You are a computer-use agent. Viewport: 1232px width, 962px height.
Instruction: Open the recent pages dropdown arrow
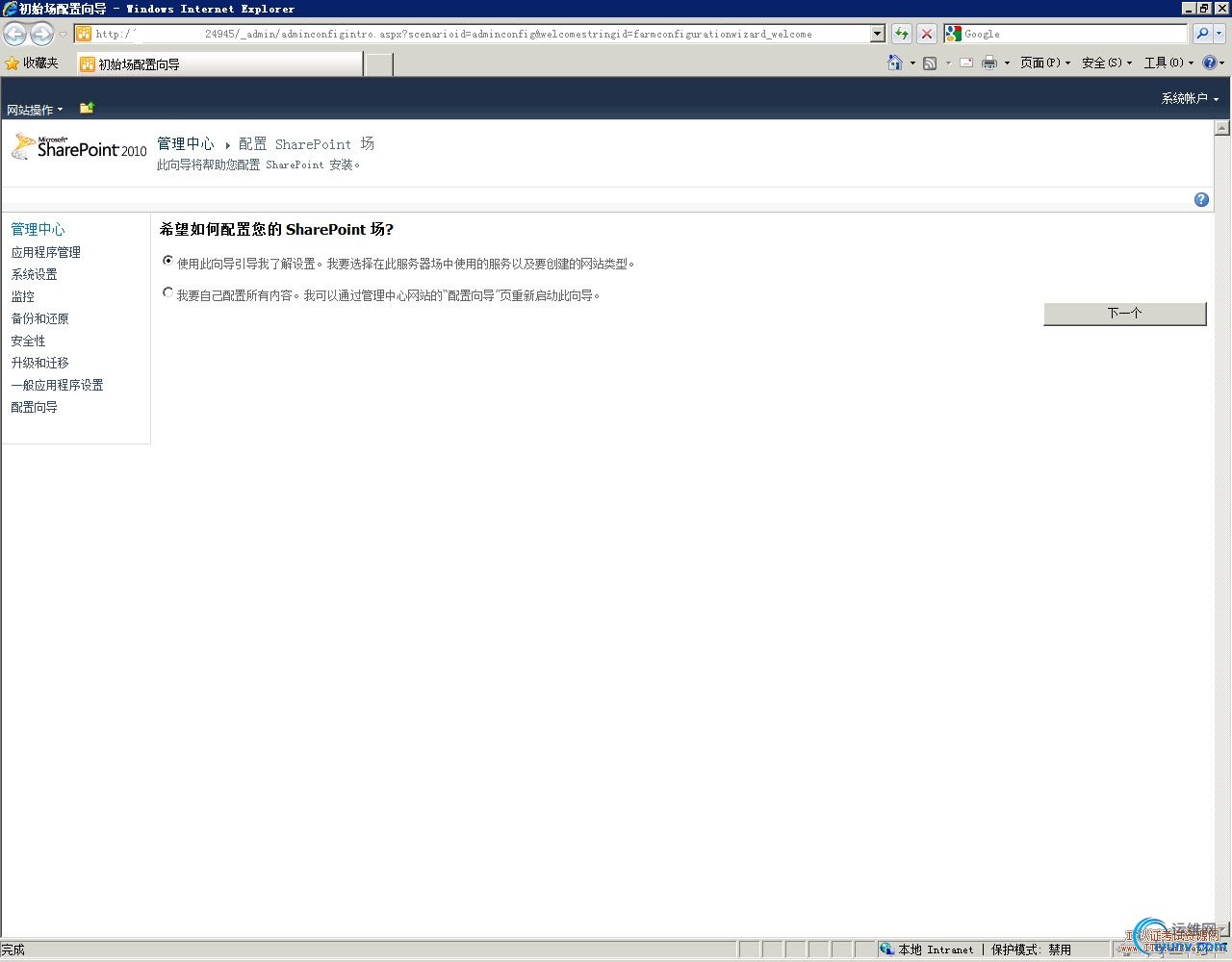click(63, 35)
